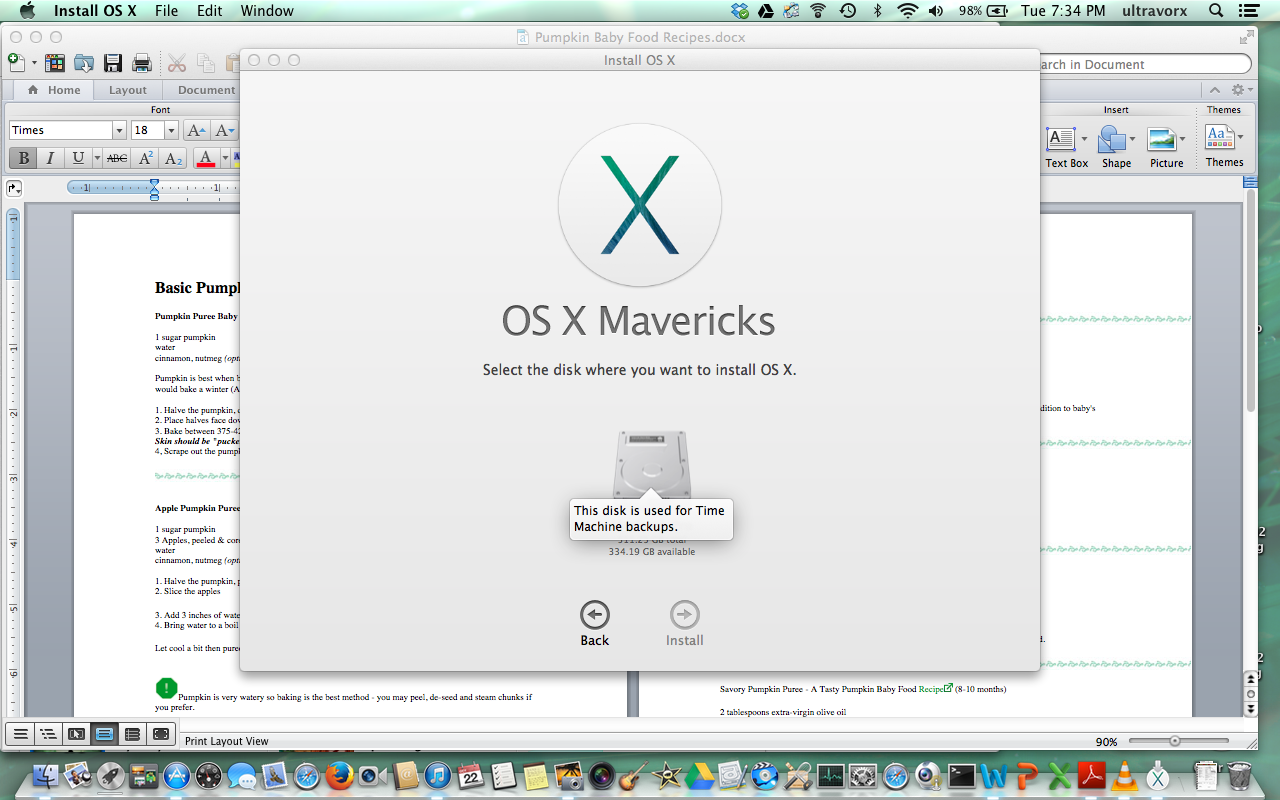This screenshot has width=1280, height=800.
Task: Open VLC cone icon in Dock
Action: pyautogui.click(x=1124, y=775)
